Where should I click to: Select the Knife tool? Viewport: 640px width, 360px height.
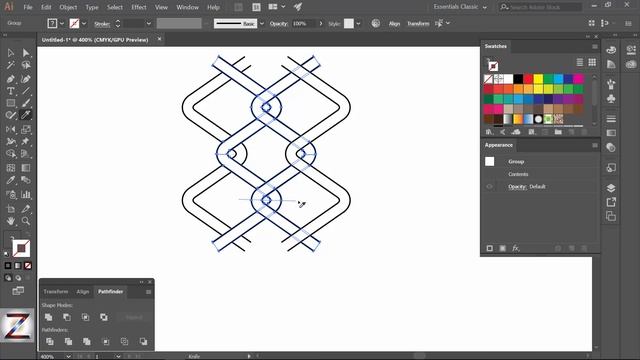pos(26,115)
